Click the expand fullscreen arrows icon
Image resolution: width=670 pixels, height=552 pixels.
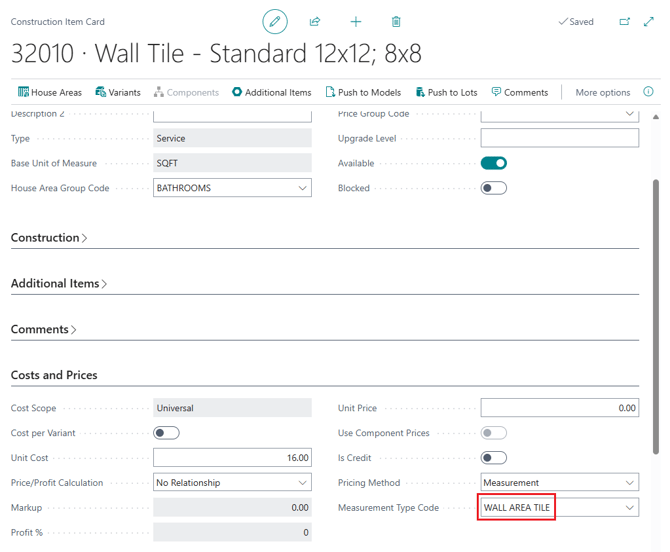[649, 21]
